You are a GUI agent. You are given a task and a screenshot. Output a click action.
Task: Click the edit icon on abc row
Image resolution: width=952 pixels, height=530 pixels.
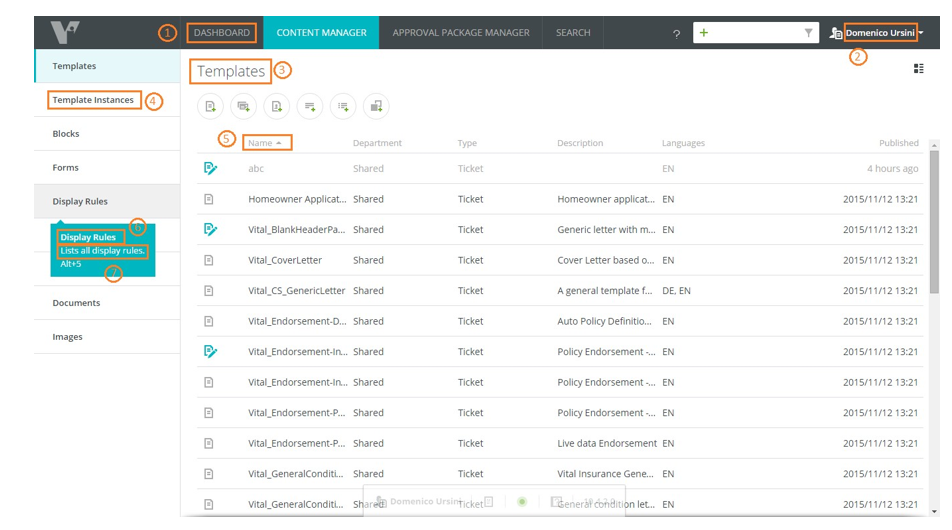click(x=210, y=168)
